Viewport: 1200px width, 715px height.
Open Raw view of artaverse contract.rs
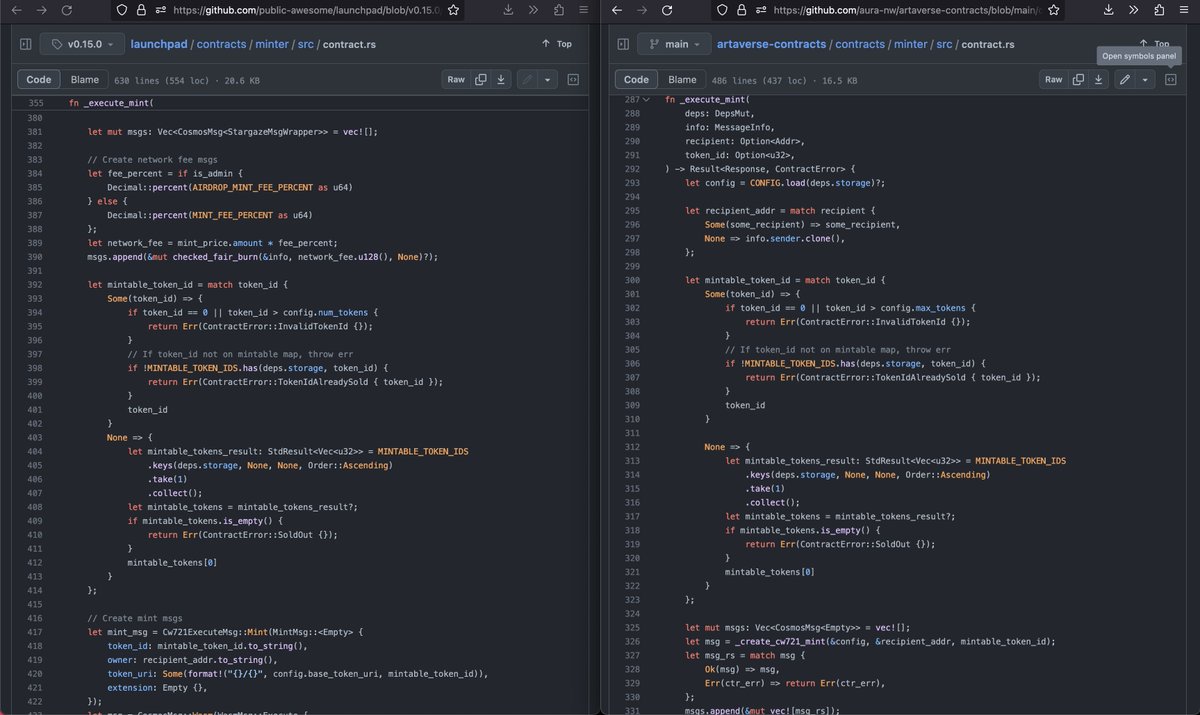[1054, 79]
